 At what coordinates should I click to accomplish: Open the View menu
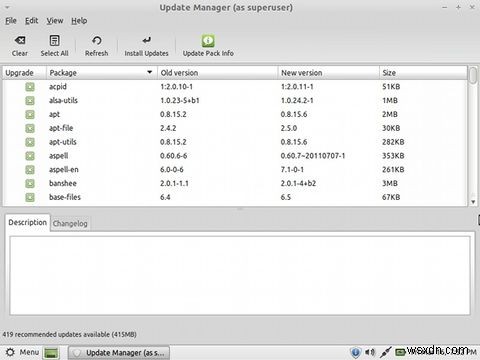click(55, 21)
